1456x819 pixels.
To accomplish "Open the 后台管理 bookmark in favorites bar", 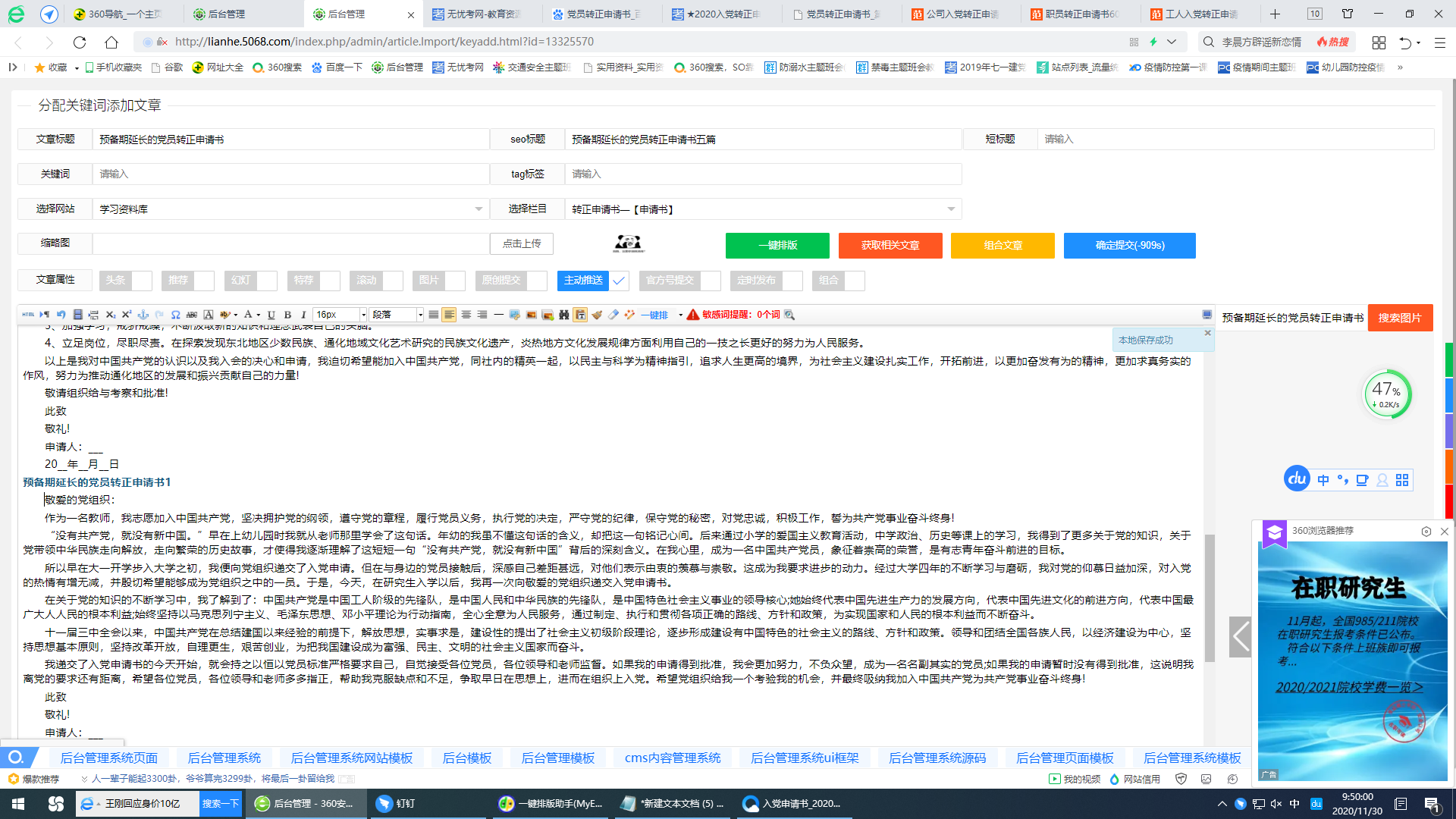I will point(398,67).
